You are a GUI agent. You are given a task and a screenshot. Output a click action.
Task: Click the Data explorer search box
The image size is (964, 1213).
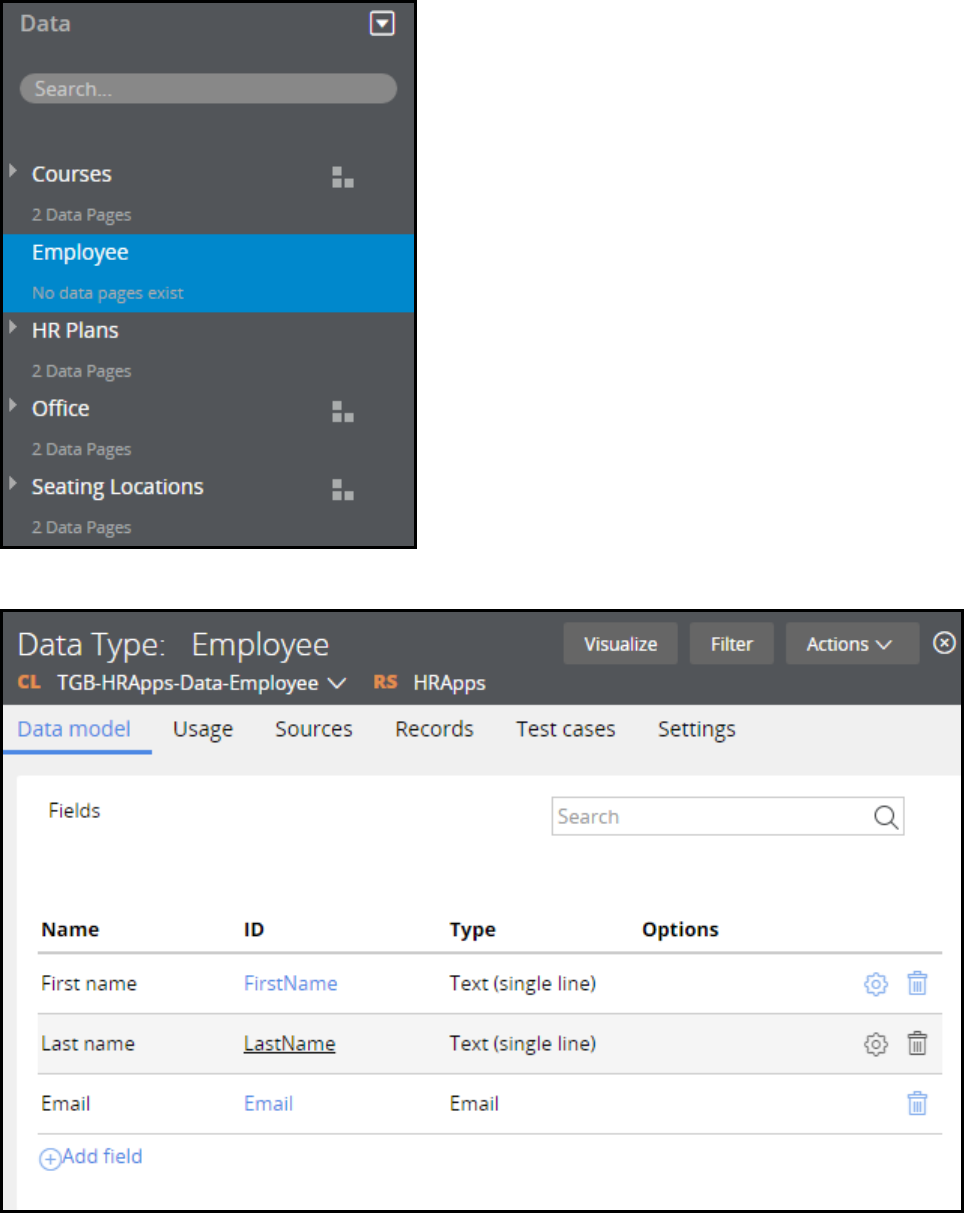pyautogui.click(x=208, y=89)
